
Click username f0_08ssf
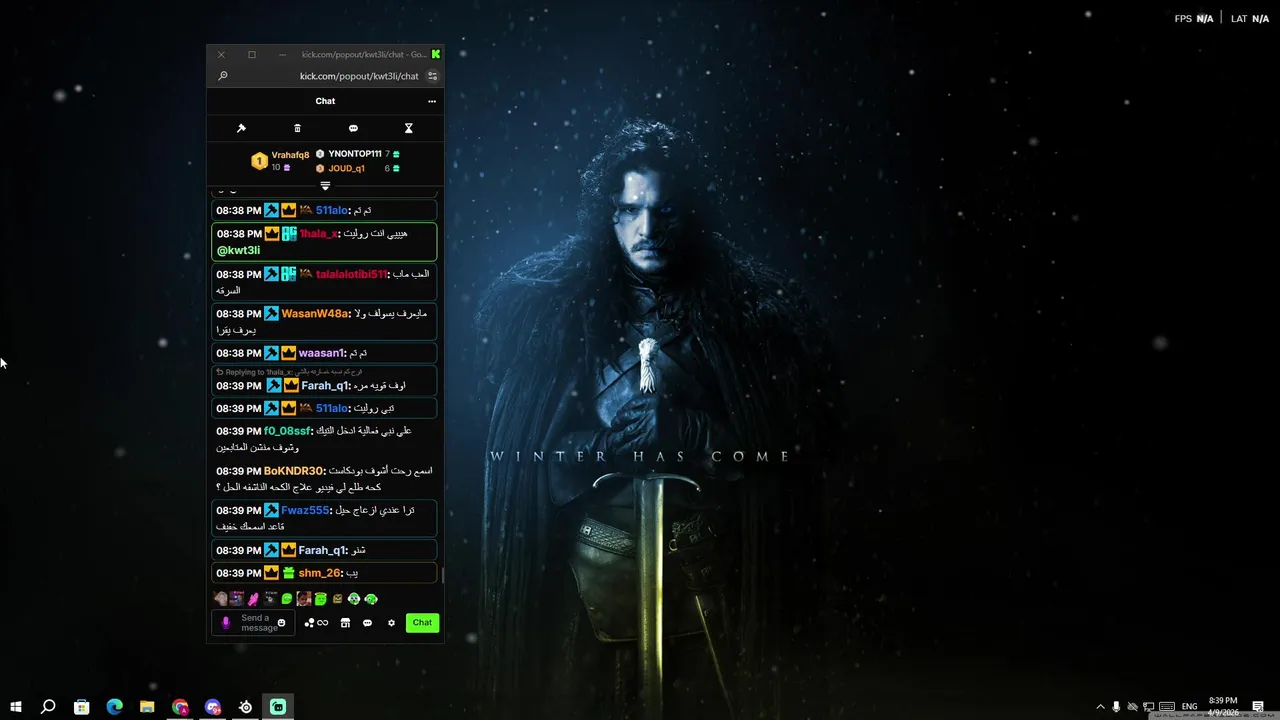[x=287, y=431]
